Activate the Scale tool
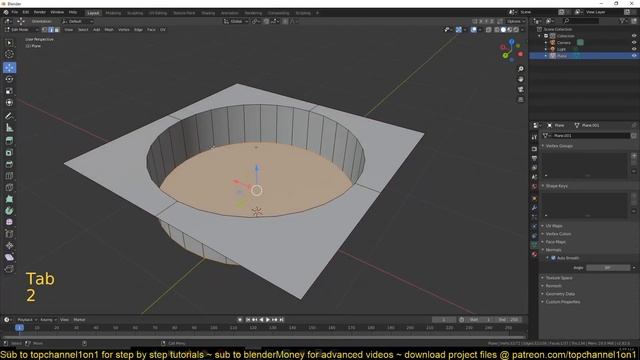Image resolution: width=640 pixels, height=360 pixels. click(9, 91)
